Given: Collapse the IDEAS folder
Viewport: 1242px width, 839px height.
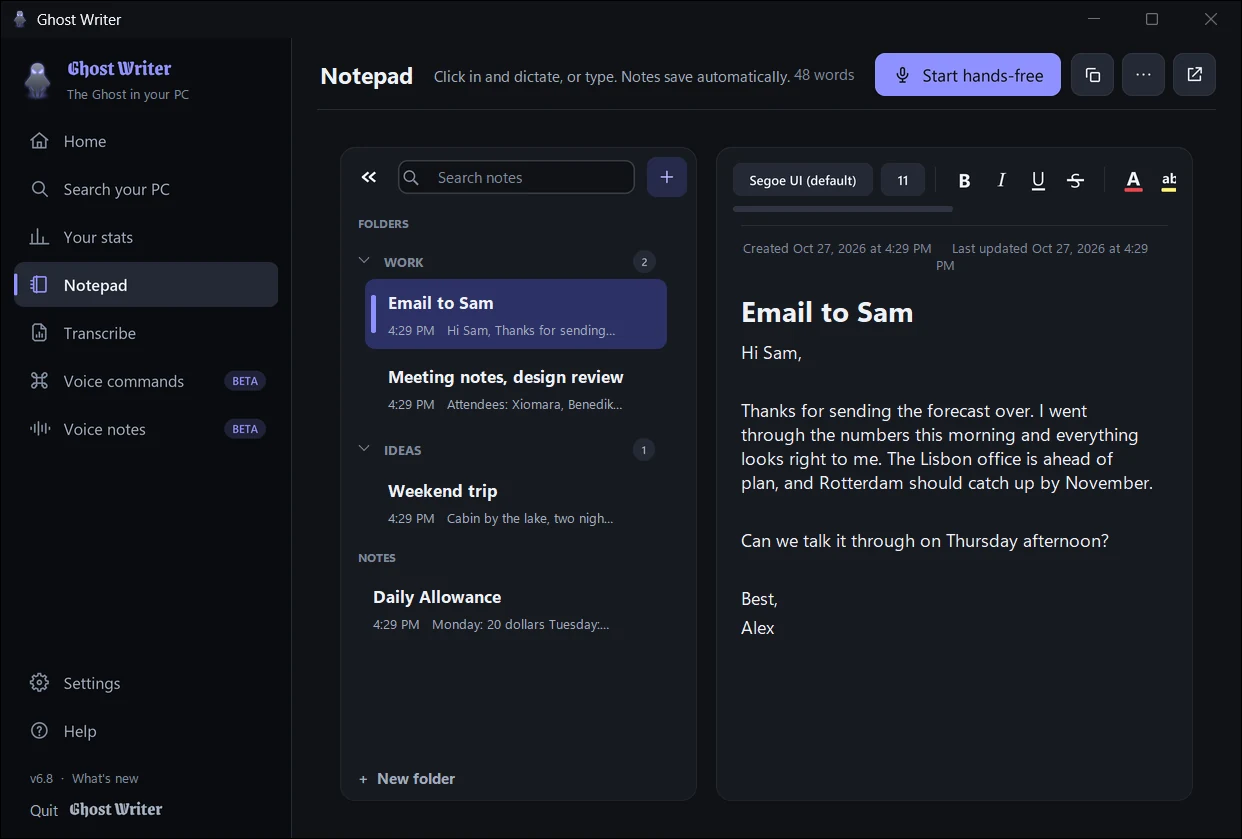Looking at the screenshot, I should click(364, 449).
